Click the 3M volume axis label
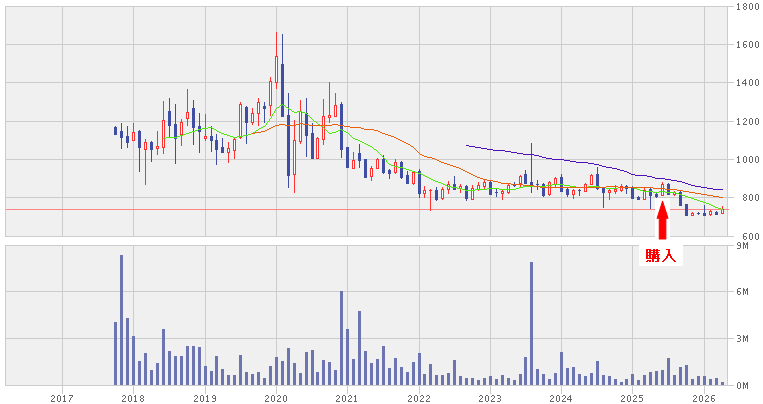Screen dimensions: 763x404 [745, 339]
